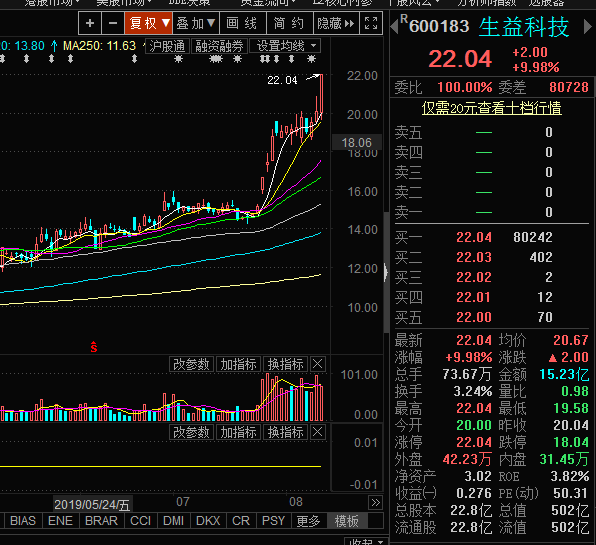This screenshot has height=545, width=596.
Task: Click the 18.06 price label on axis
Action: (356, 143)
